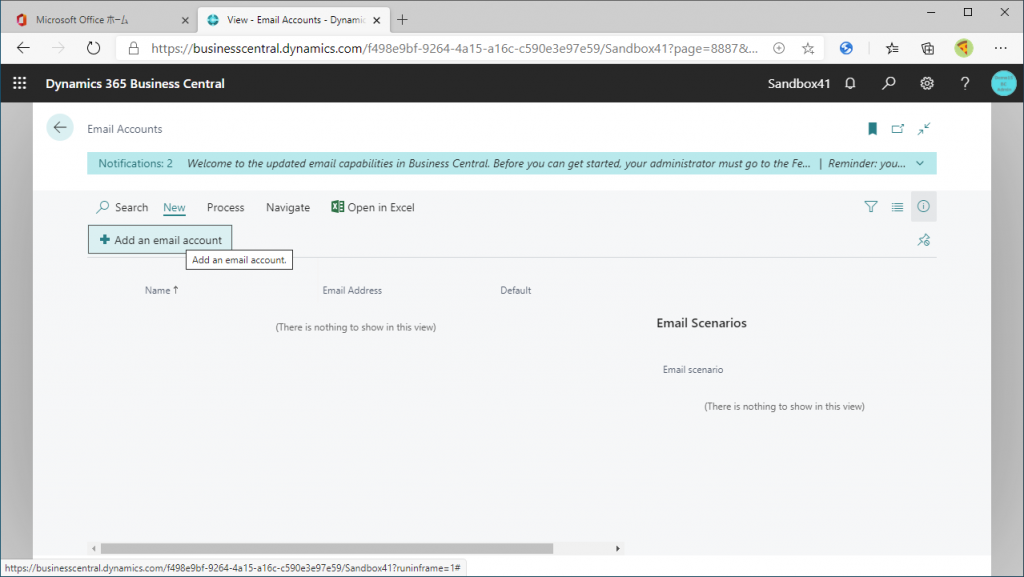Click the Excel icon beside Open in Excel
This screenshot has width=1024, height=577.
(x=337, y=207)
